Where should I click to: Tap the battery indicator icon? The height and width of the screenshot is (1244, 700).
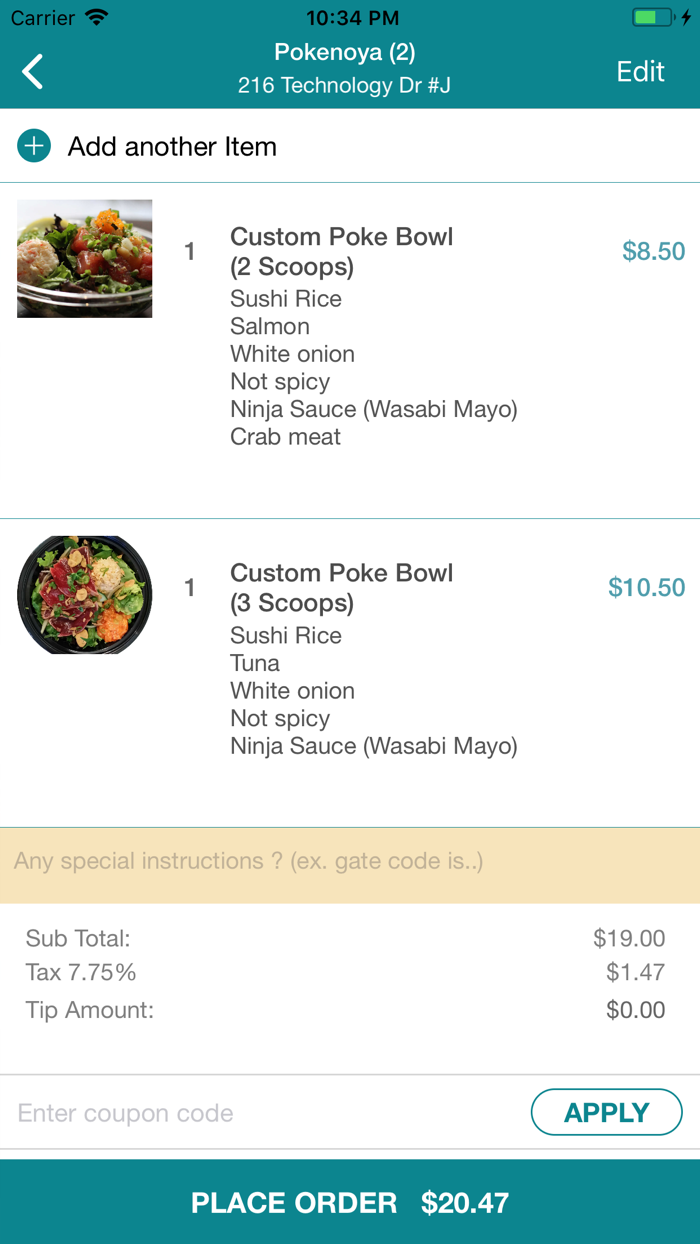coord(654,18)
